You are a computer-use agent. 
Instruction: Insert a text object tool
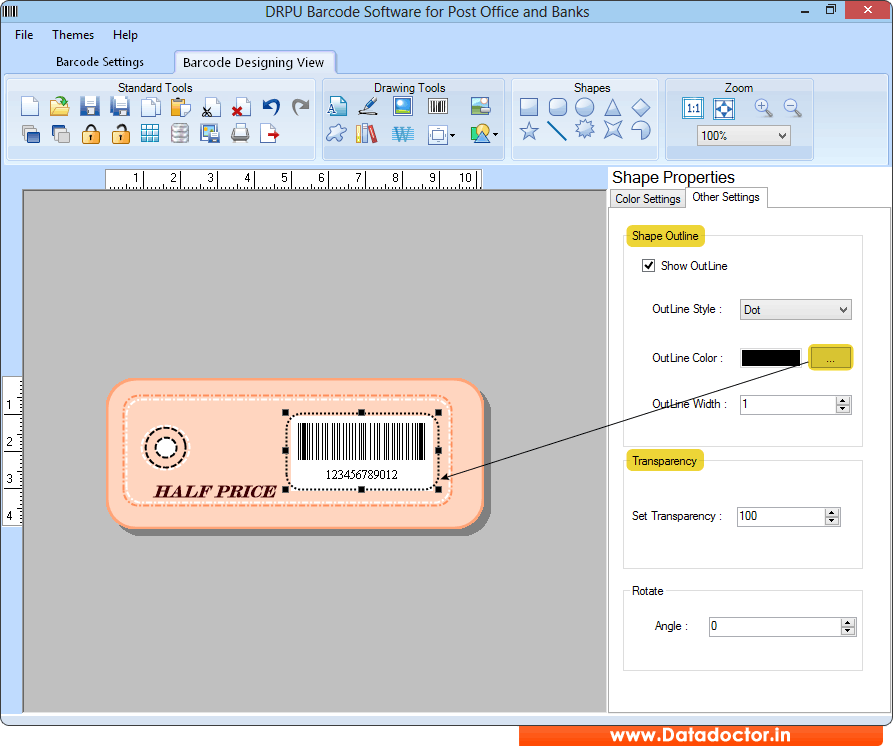pos(337,106)
